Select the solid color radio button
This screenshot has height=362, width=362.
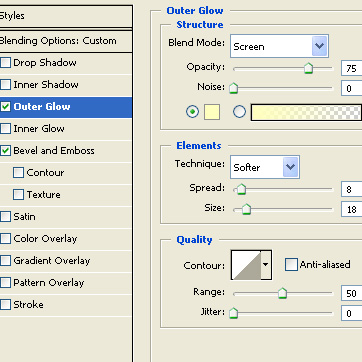pos(192,112)
